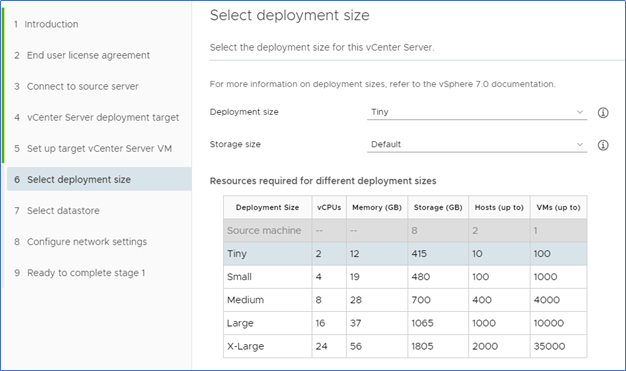Click the Deployment size field label
This screenshot has height=371, width=626.
point(244,112)
